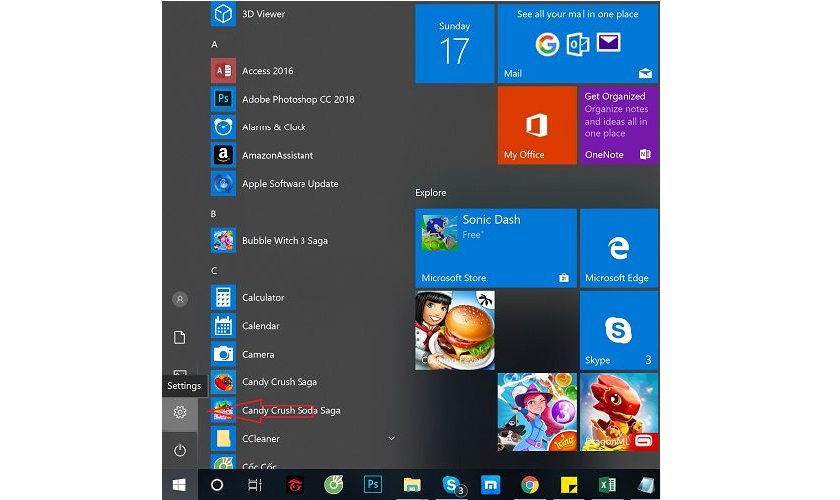840x500 pixels.
Task: Open the Cooking Fever tile
Action: [455, 330]
